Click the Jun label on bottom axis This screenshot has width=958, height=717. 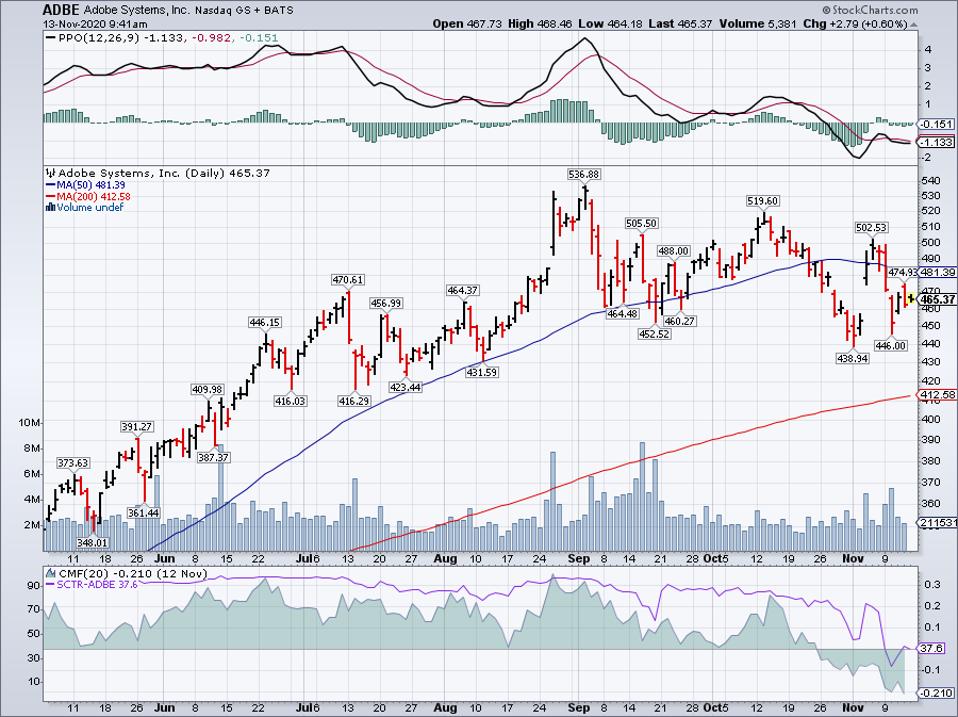[165, 708]
